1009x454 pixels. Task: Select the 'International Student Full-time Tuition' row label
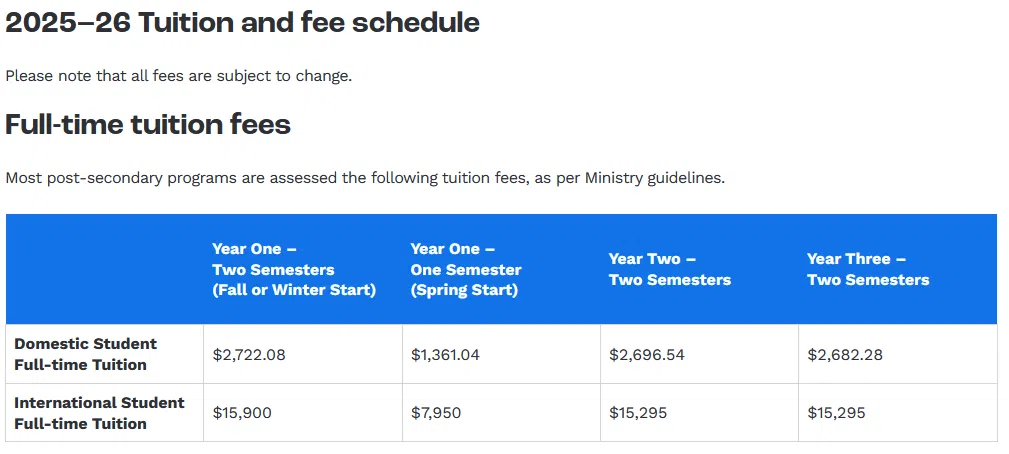point(99,413)
